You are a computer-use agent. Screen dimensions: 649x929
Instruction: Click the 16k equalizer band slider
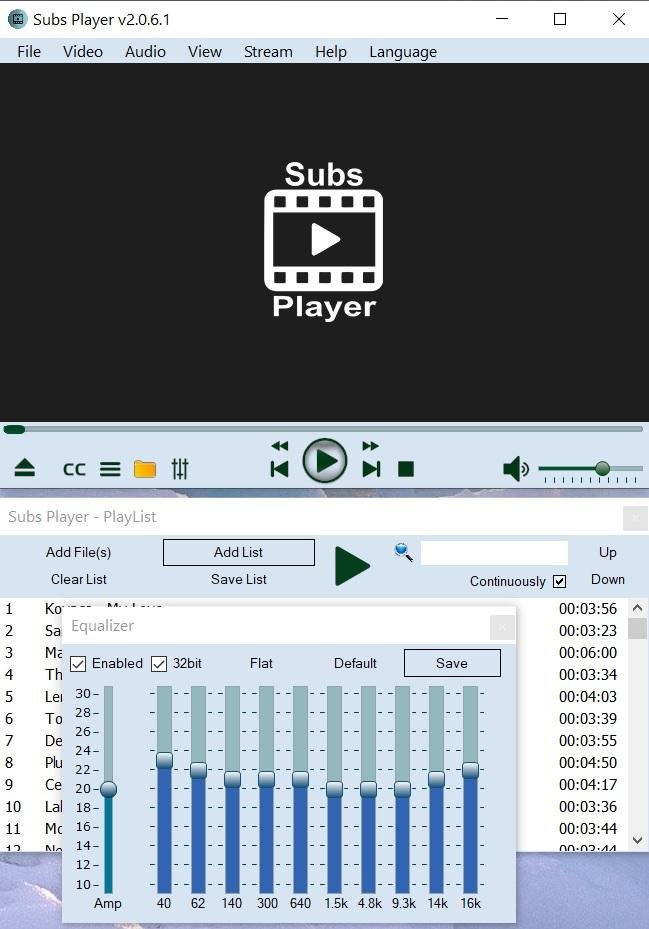[x=471, y=790]
